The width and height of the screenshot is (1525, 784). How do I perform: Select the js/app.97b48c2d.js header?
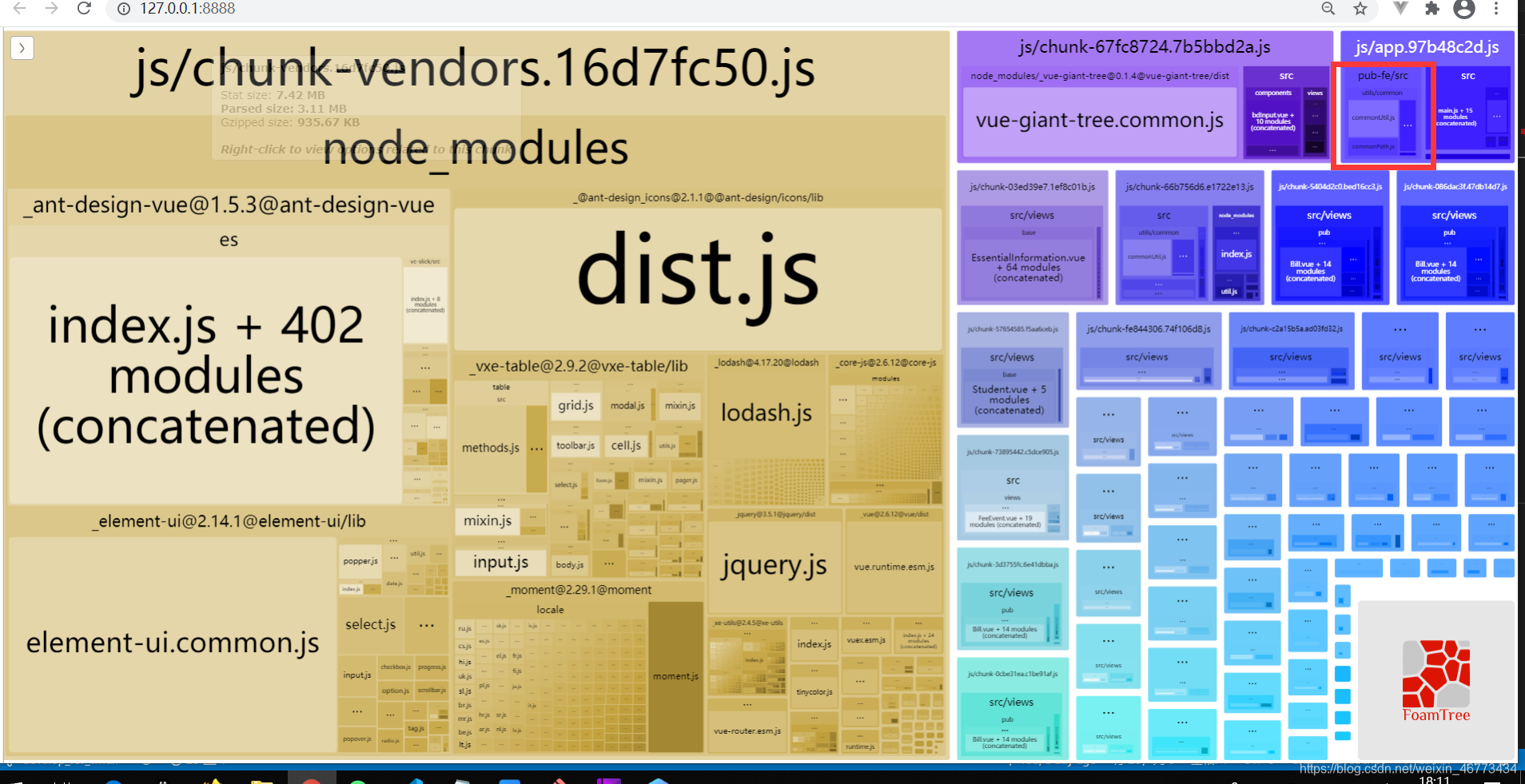click(x=1427, y=47)
